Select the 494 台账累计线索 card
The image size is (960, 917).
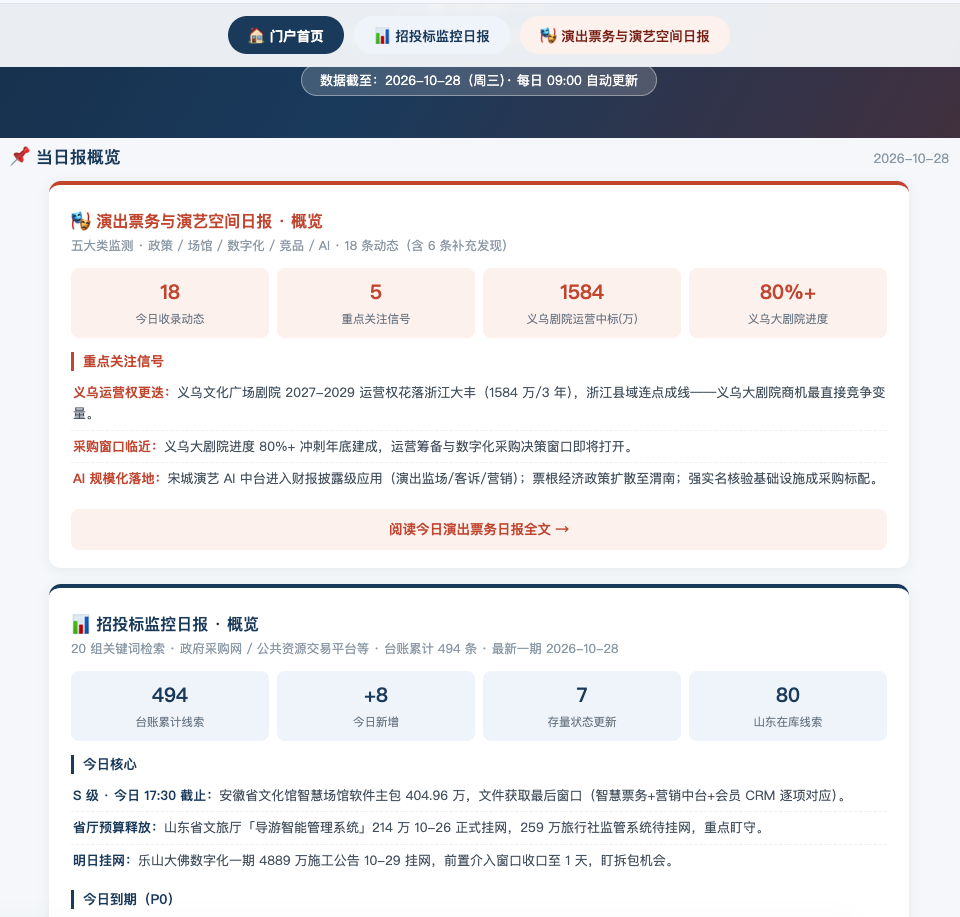170,706
